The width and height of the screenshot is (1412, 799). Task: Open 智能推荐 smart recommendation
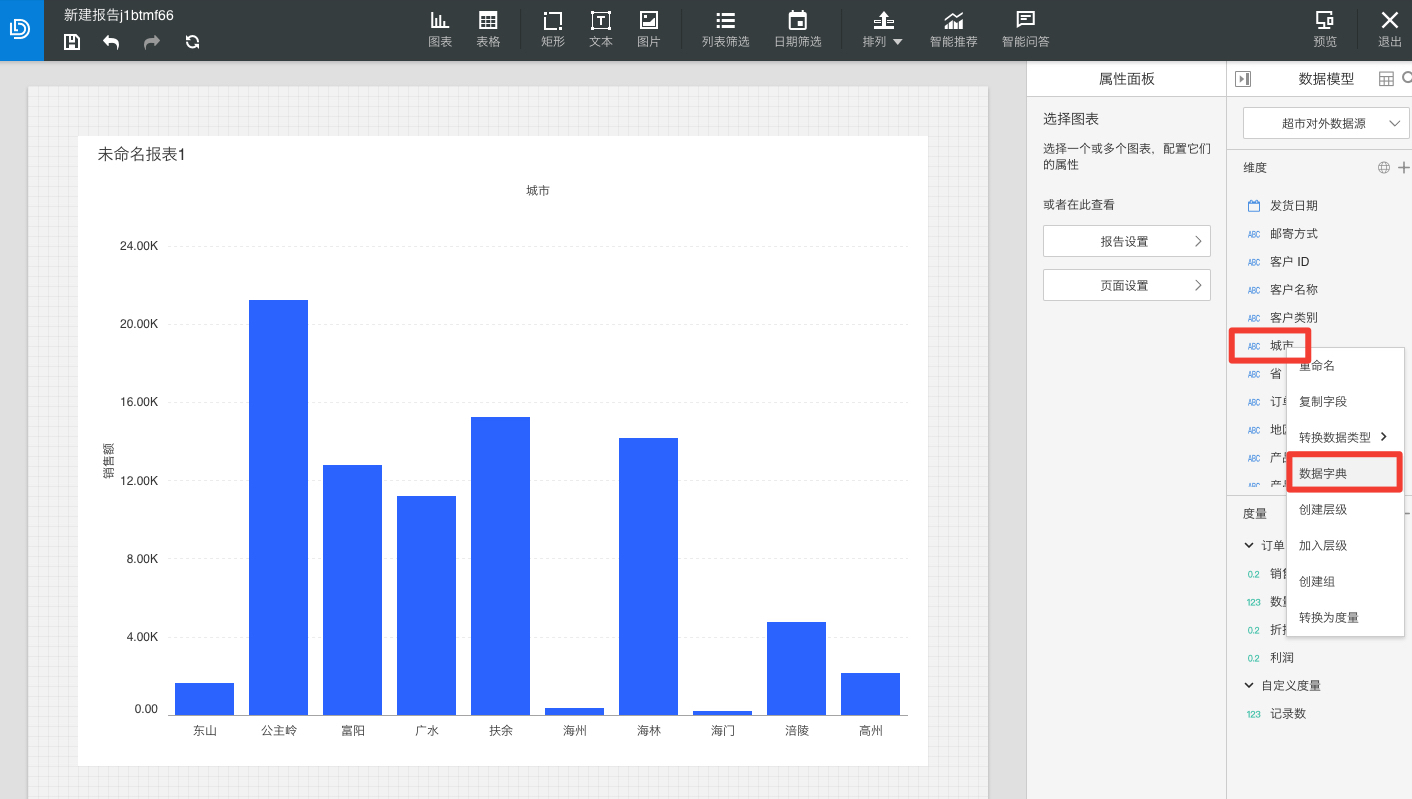[954, 30]
